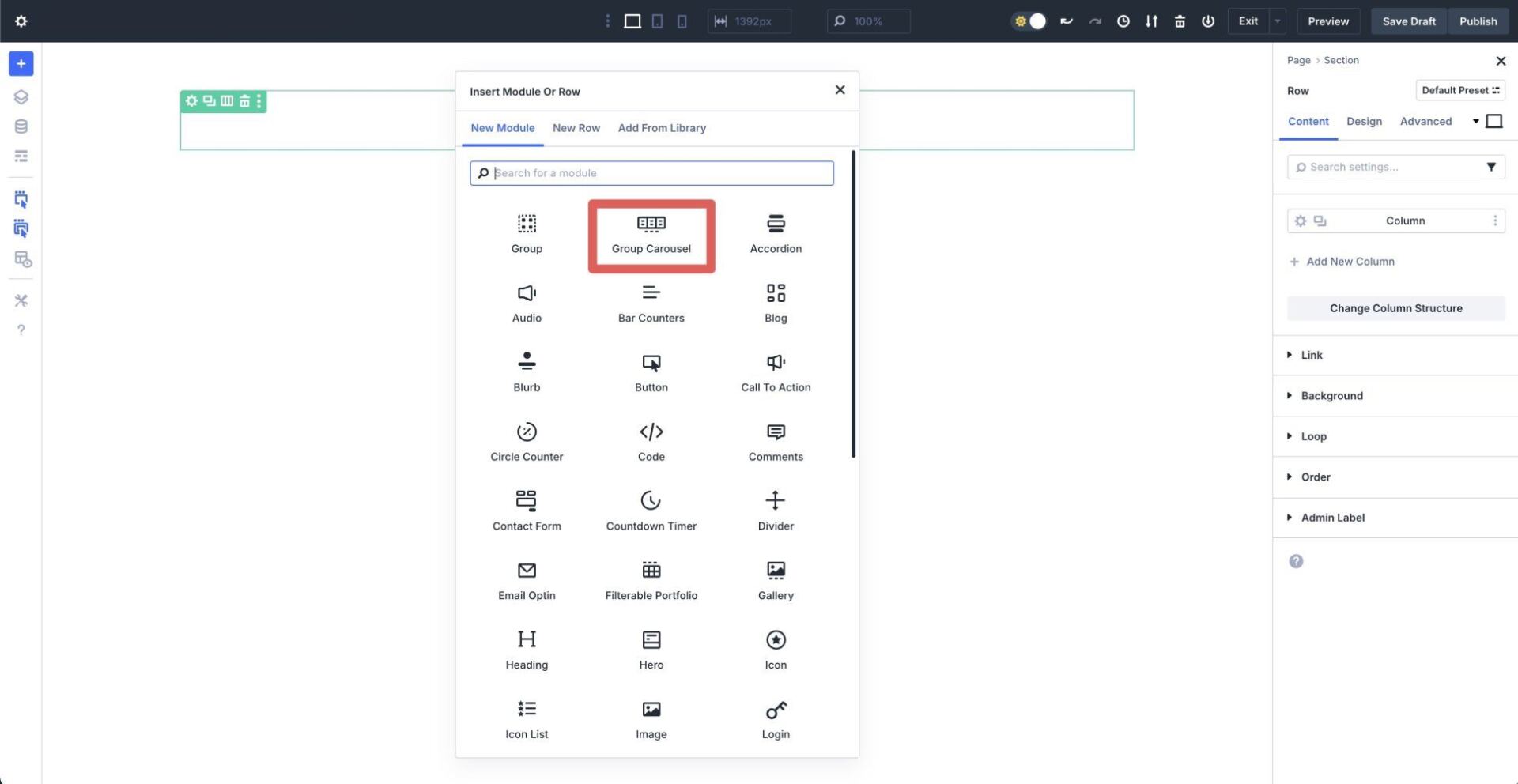Open the Design tab in Row settings
This screenshot has width=1518, height=784.
(1364, 121)
